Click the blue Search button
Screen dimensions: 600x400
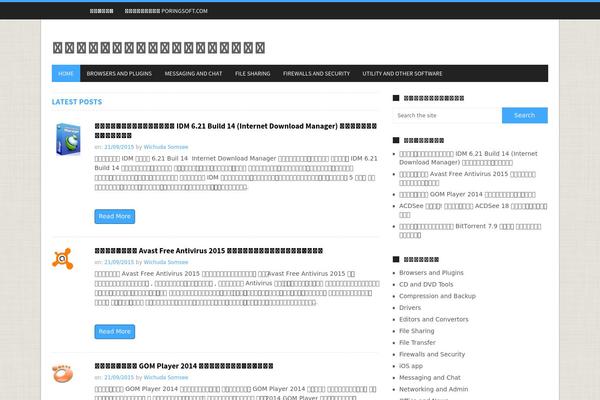pyautogui.click(x=525, y=115)
